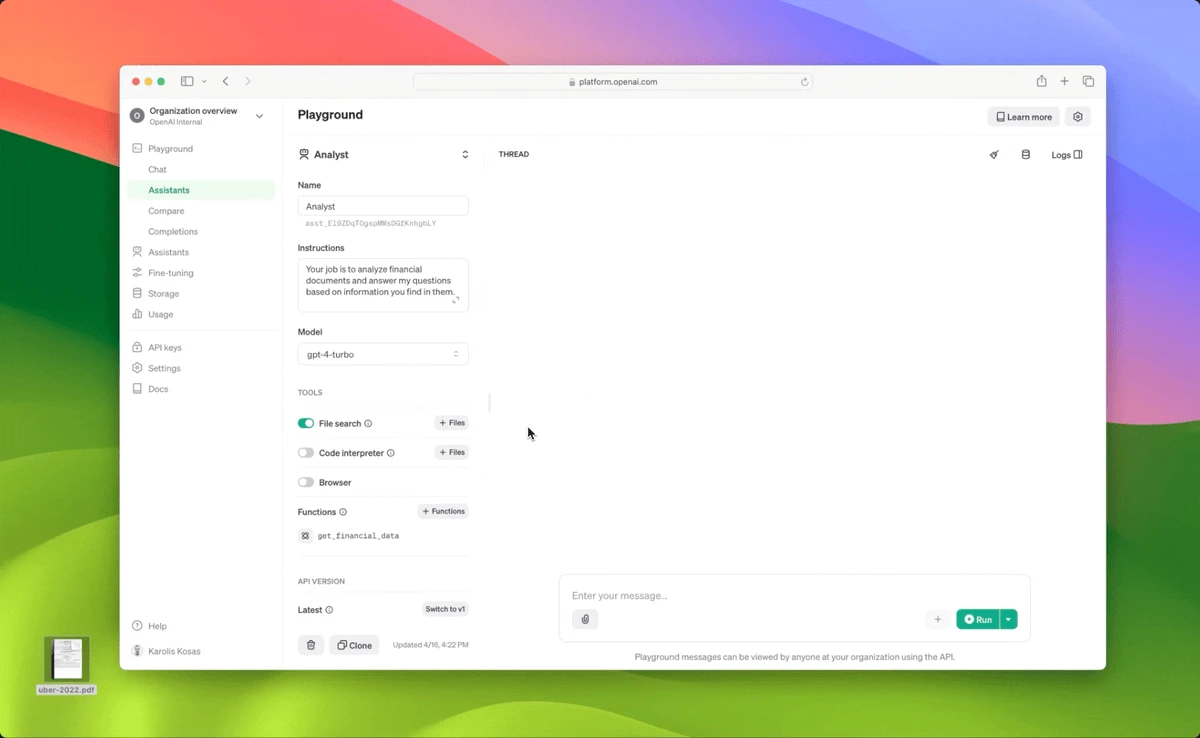1200x738 pixels.
Task: Click the platform.openai.com address bar
Action: 612,82
